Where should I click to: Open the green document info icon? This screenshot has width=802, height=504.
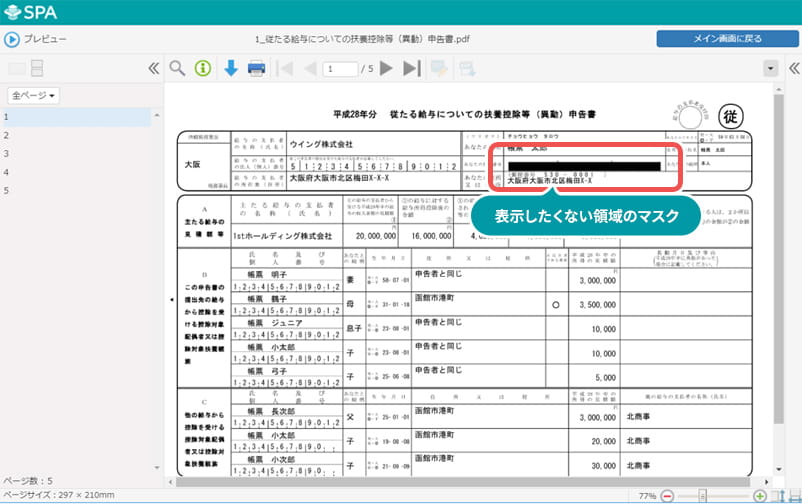(x=203, y=68)
